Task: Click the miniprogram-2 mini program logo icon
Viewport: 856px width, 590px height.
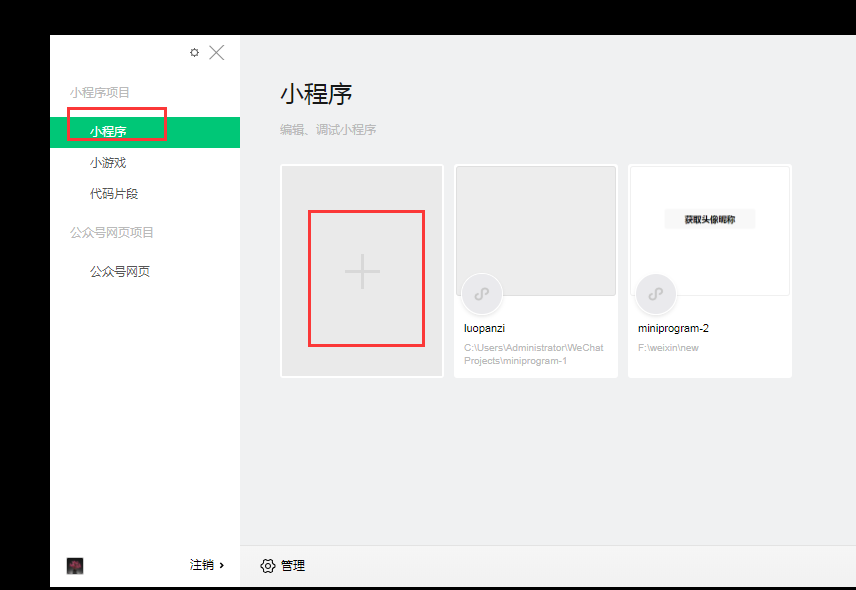Action: 656,294
